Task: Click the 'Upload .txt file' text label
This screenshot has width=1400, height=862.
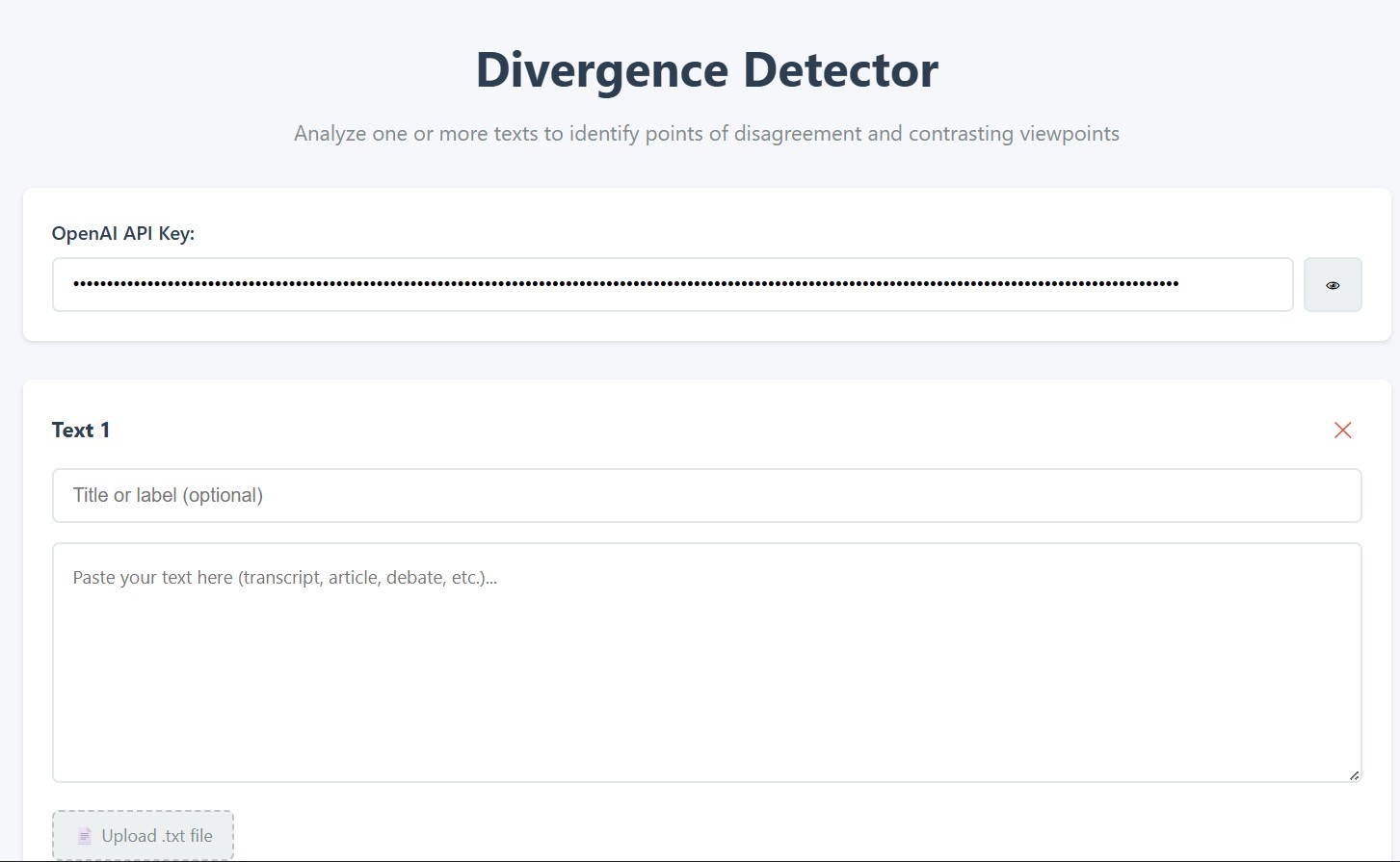Action: point(157,836)
